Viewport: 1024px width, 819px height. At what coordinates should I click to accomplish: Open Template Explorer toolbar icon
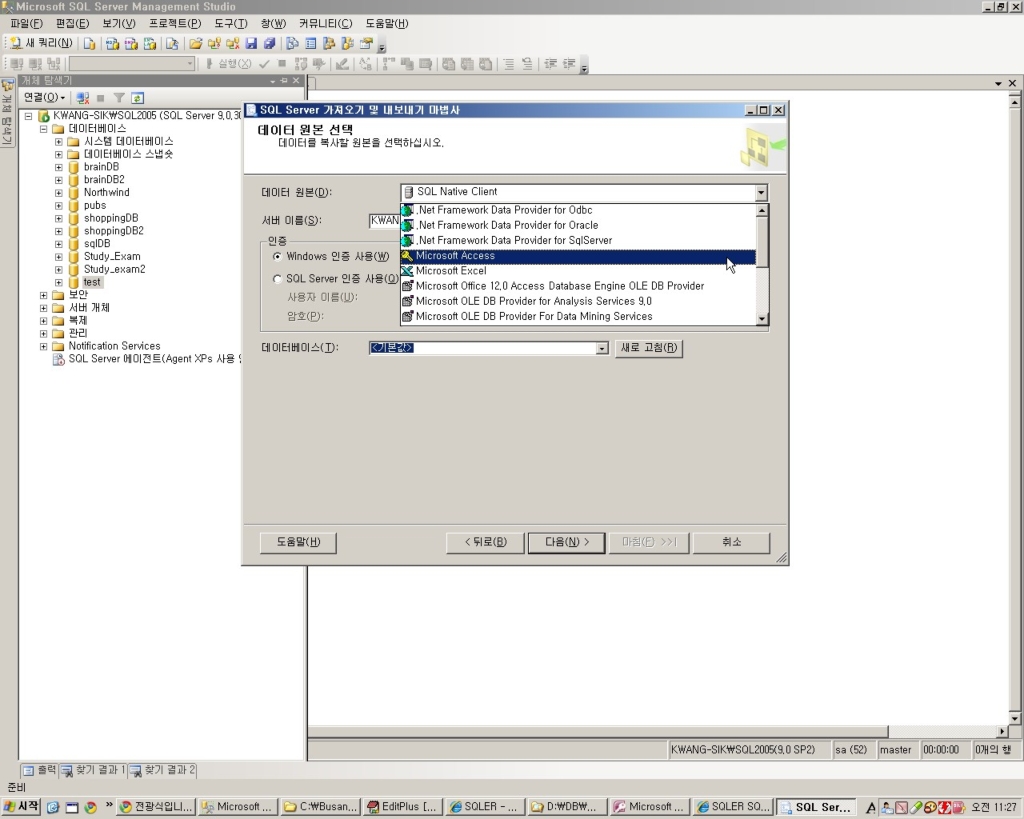tap(347, 44)
